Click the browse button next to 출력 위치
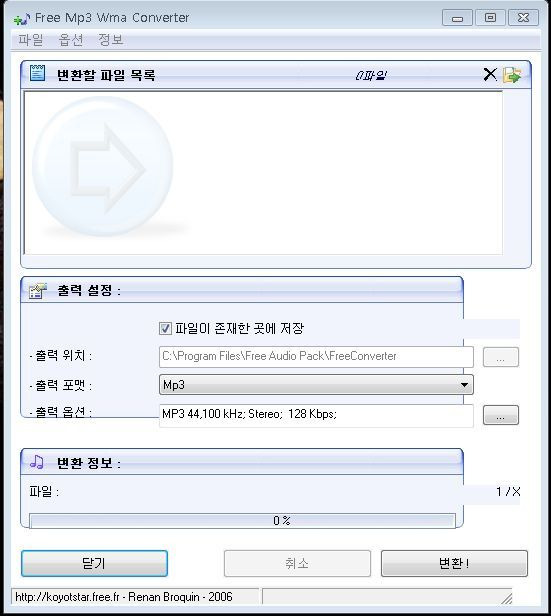The width and height of the screenshot is (551, 616). (x=501, y=357)
